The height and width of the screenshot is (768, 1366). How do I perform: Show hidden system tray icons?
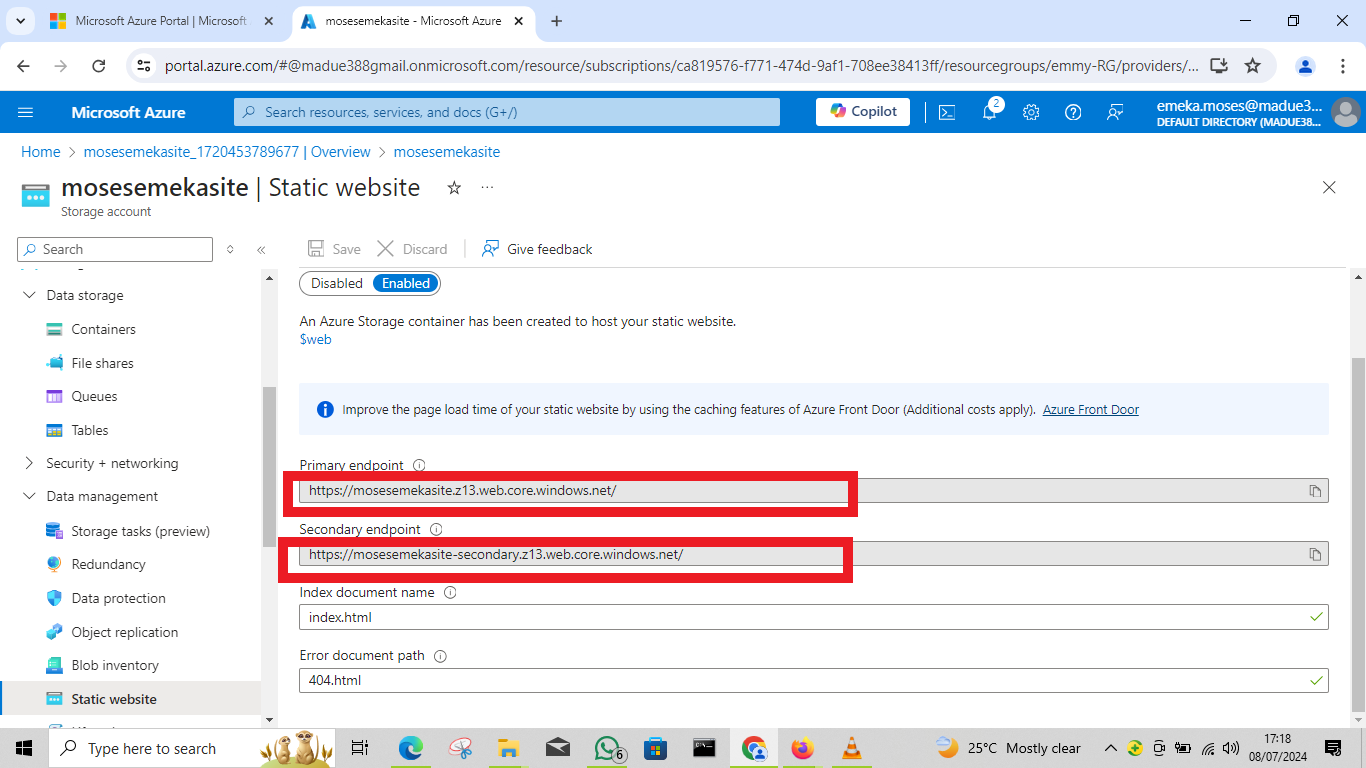point(1110,748)
